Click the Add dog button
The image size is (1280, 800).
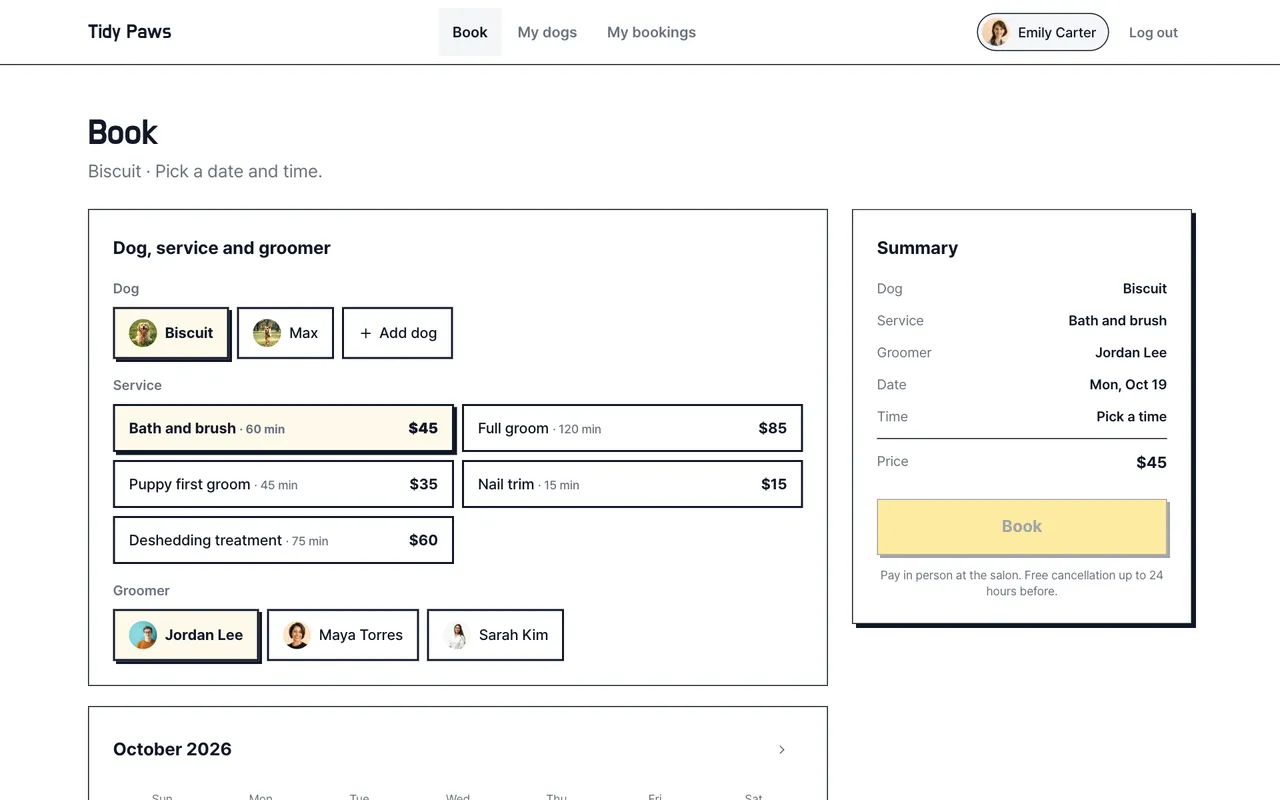(397, 333)
